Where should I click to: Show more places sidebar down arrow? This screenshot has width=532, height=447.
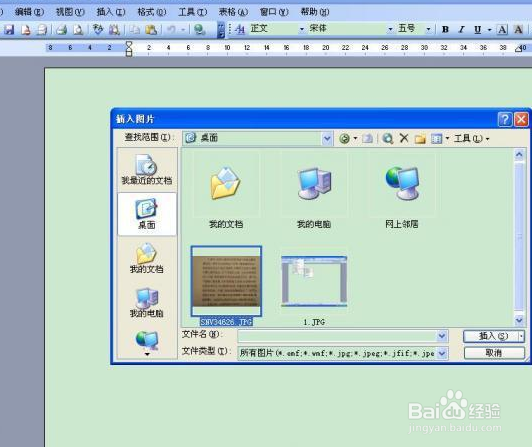pyautogui.click(x=147, y=354)
